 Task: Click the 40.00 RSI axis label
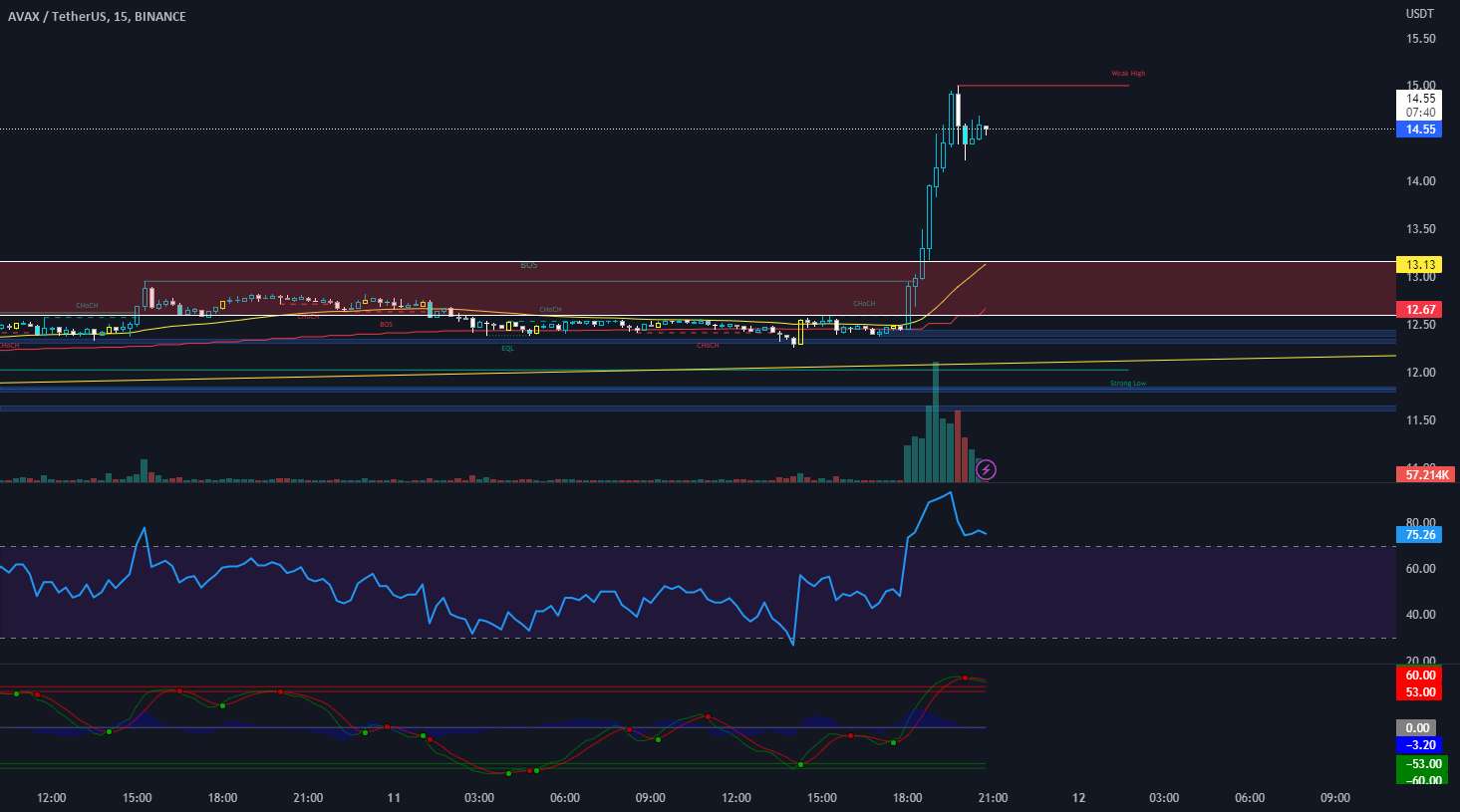(1420, 615)
